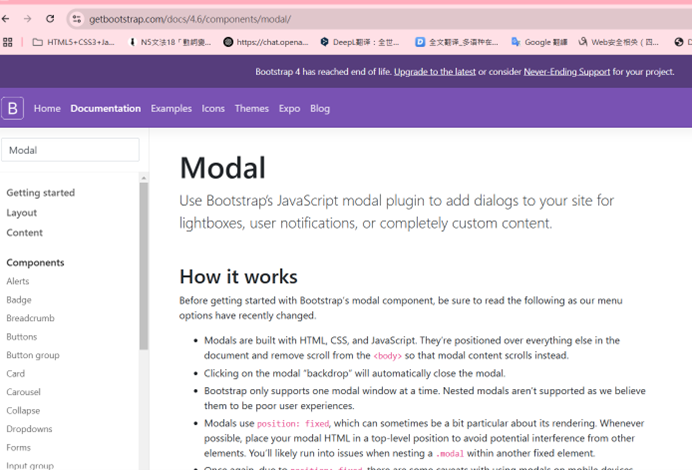This screenshot has height=470, width=692.
Task: Open Card in sidebar
Action: [x=15, y=374]
